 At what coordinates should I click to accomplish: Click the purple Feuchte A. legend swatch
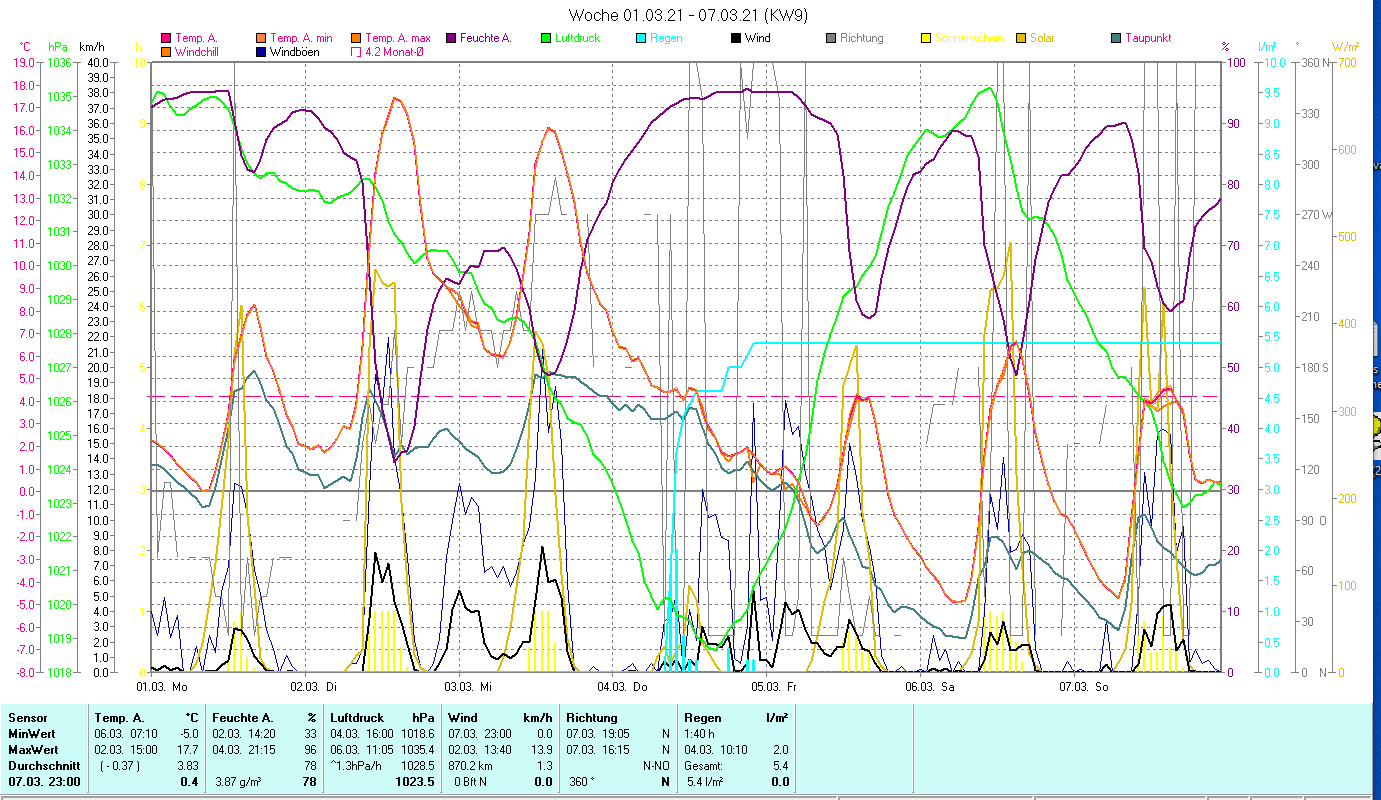[x=451, y=38]
